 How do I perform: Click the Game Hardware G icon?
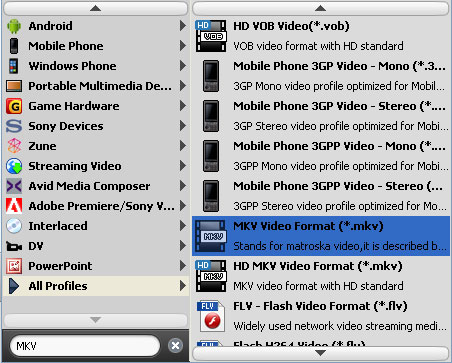coord(14,106)
